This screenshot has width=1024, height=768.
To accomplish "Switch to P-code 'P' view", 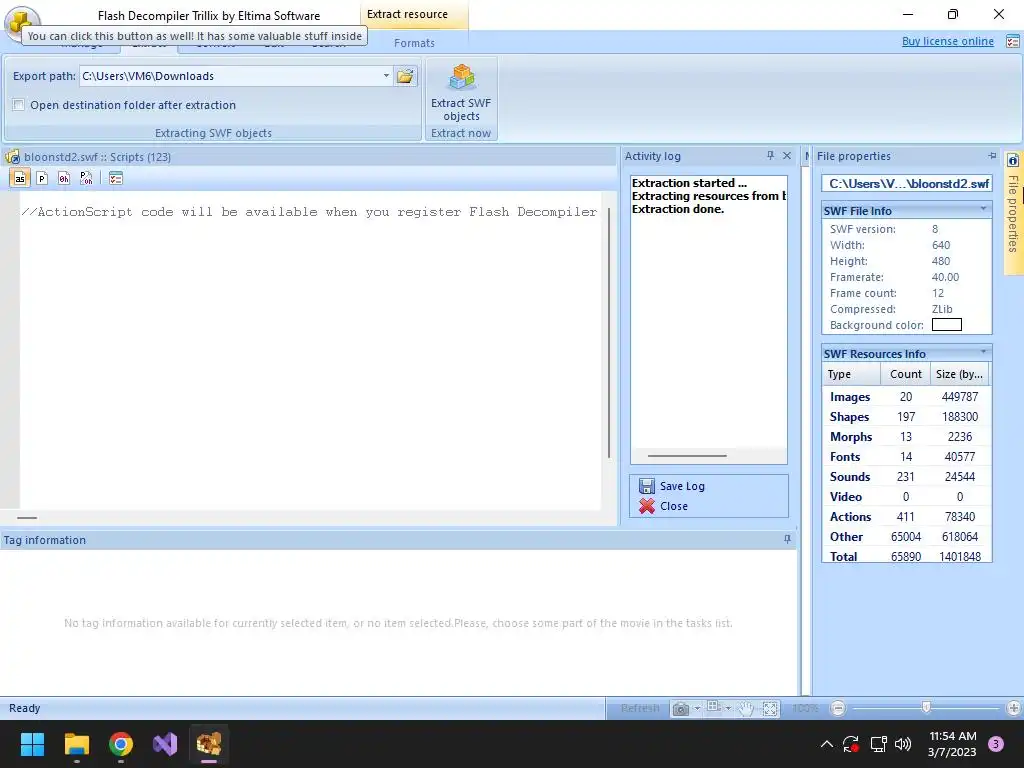I will point(42,178).
